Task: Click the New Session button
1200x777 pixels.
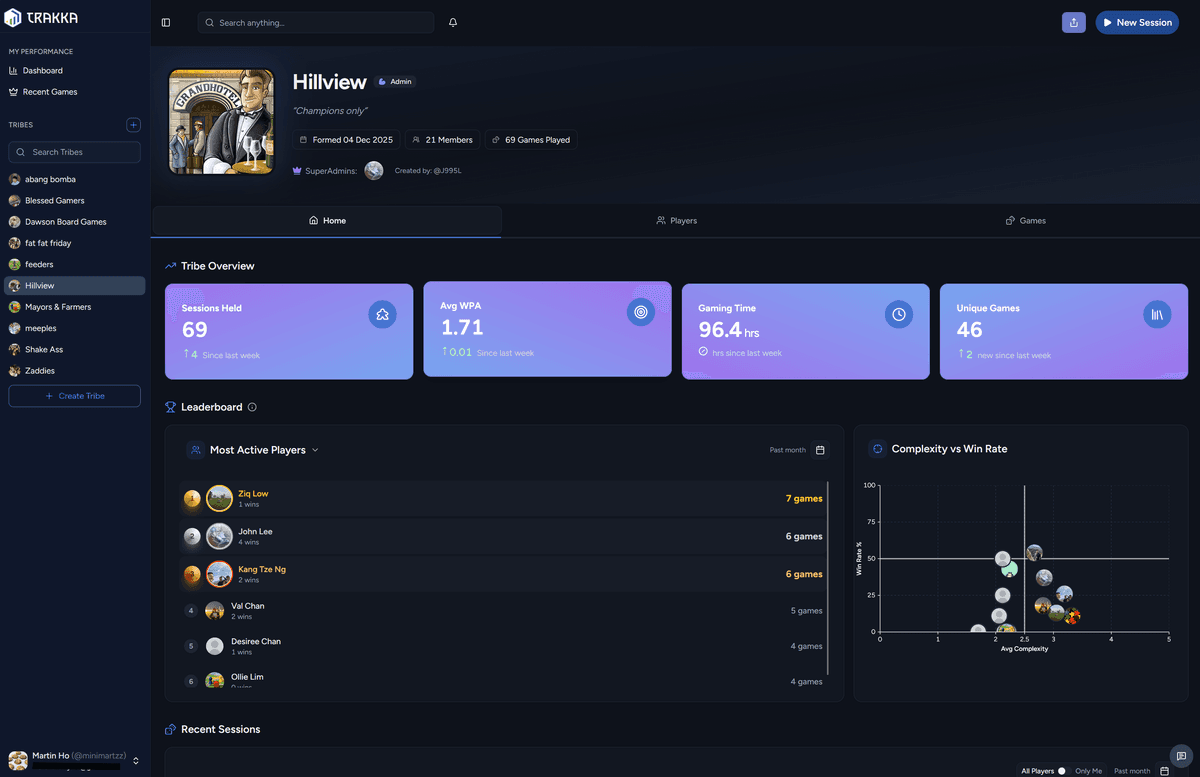Action: [x=1137, y=22]
